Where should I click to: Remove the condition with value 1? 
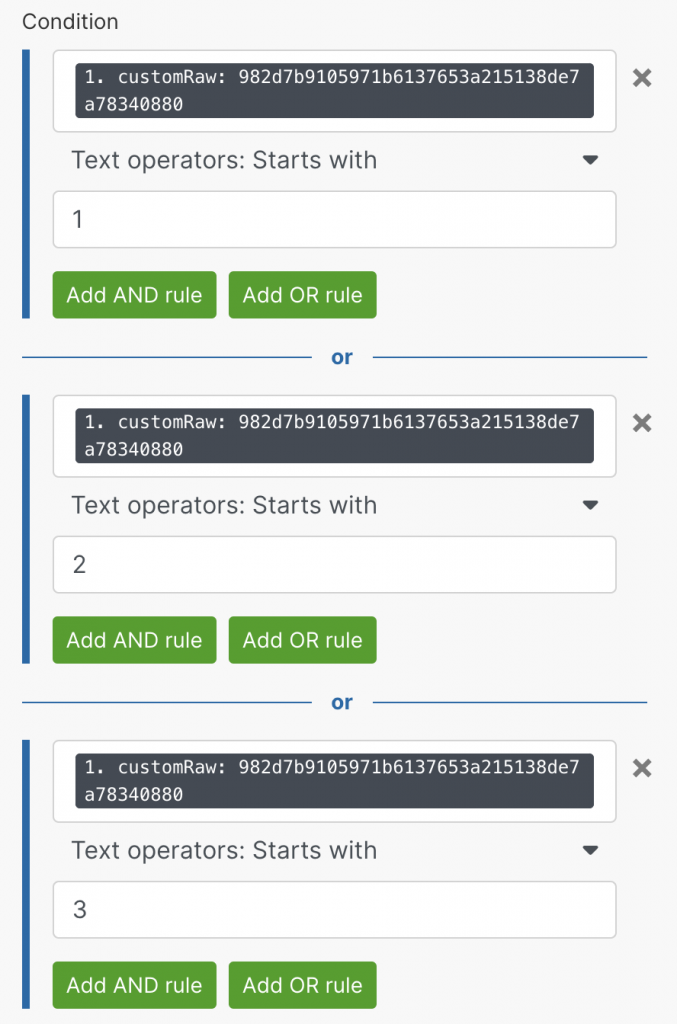coord(642,78)
